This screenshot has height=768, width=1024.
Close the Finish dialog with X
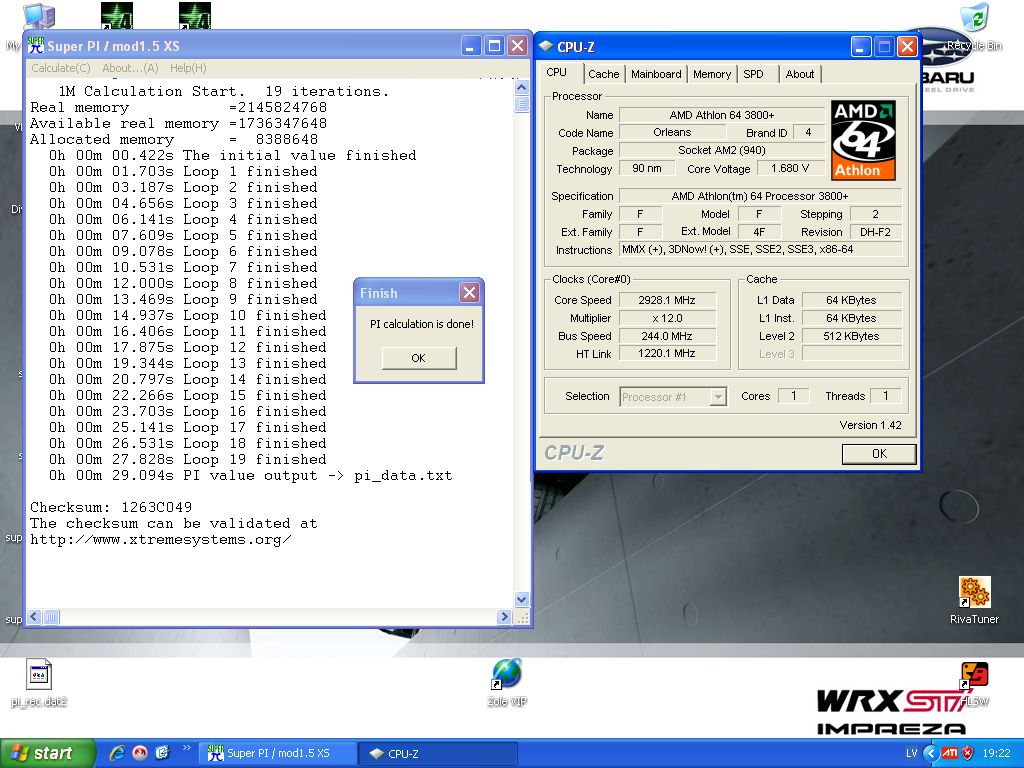pyautogui.click(x=469, y=293)
